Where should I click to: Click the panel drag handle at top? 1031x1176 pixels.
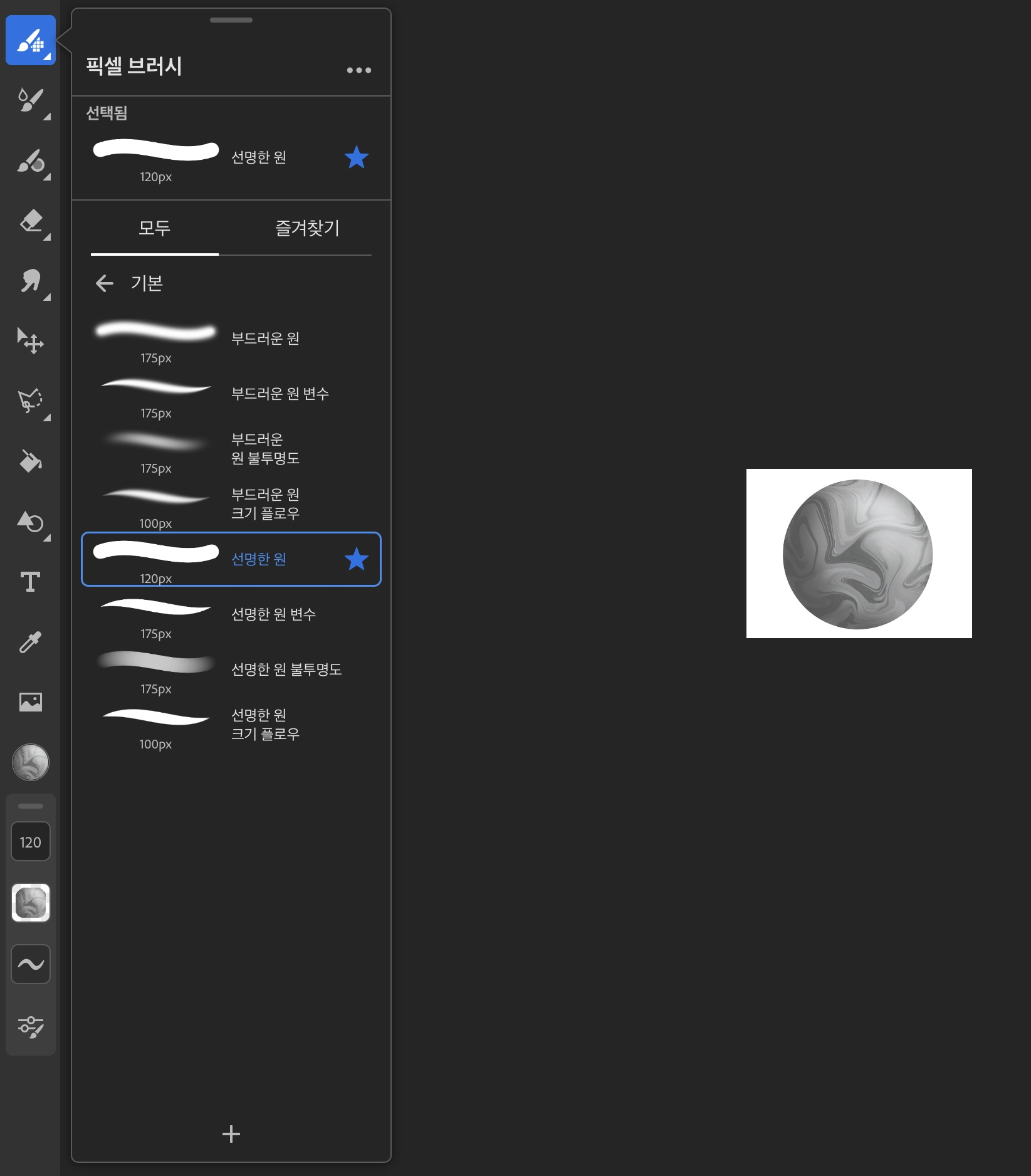[231, 20]
